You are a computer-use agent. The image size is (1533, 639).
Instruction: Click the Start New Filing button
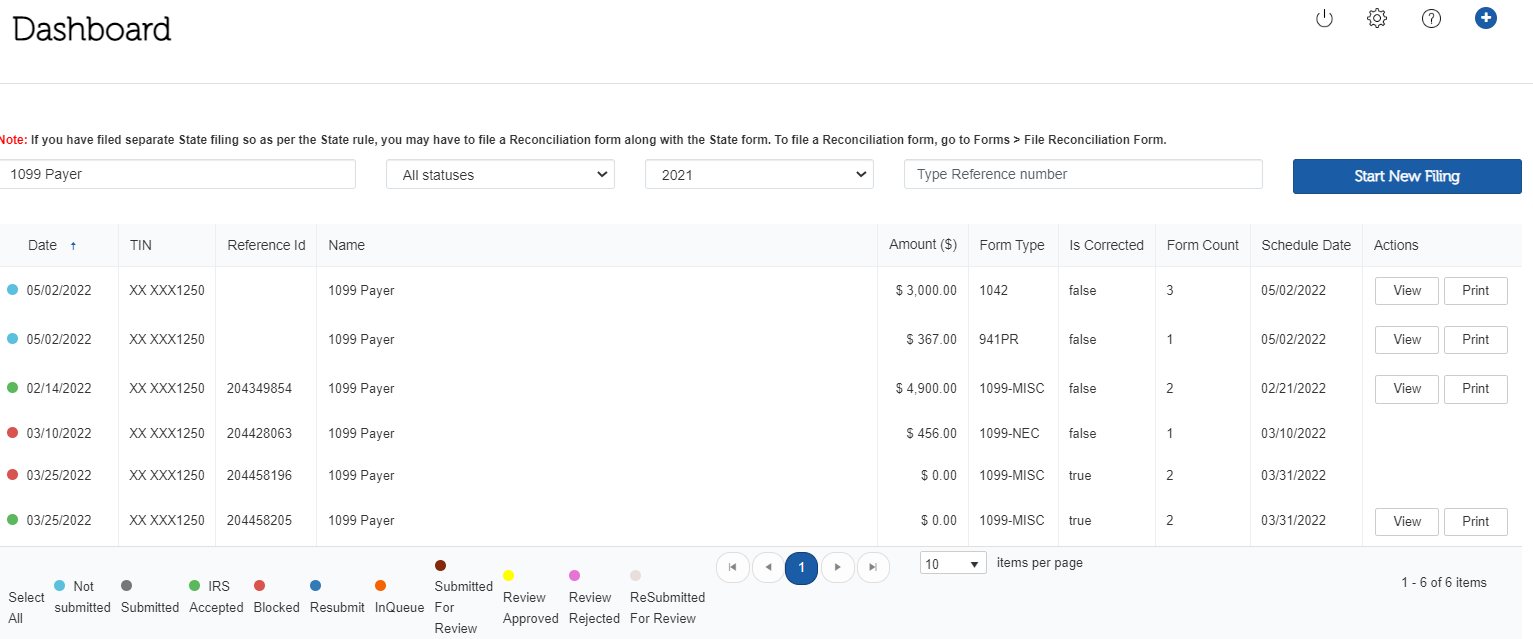[1407, 176]
